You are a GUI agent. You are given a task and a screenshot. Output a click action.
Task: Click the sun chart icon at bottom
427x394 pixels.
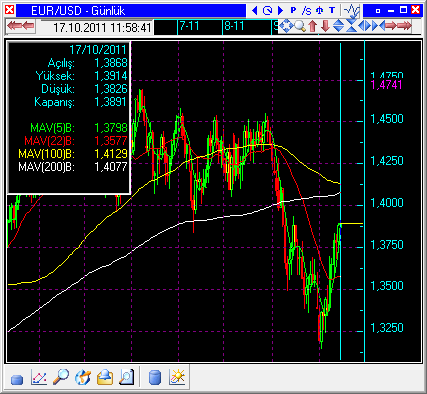click(177, 377)
